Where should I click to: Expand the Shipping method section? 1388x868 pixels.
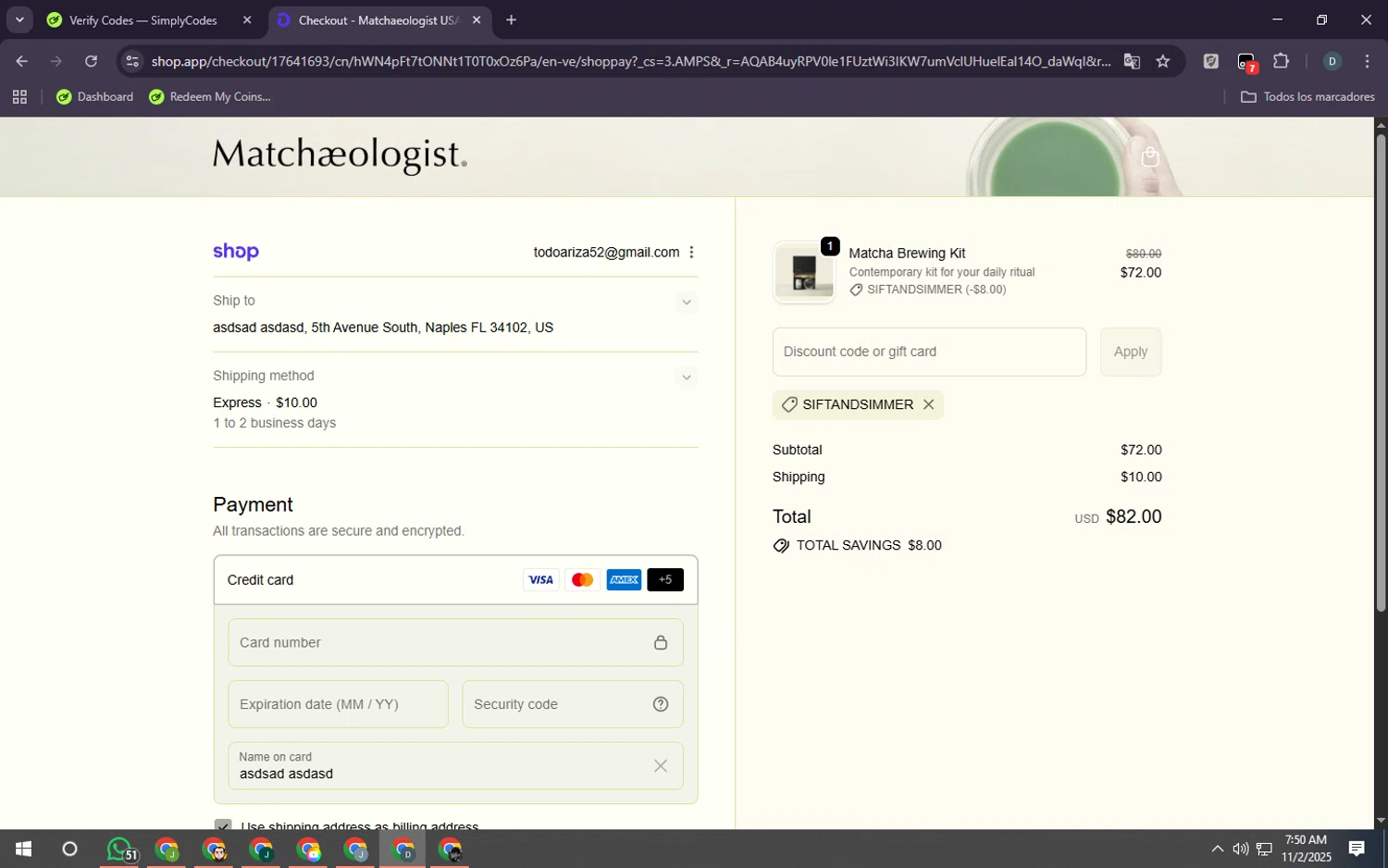(x=686, y=377)
